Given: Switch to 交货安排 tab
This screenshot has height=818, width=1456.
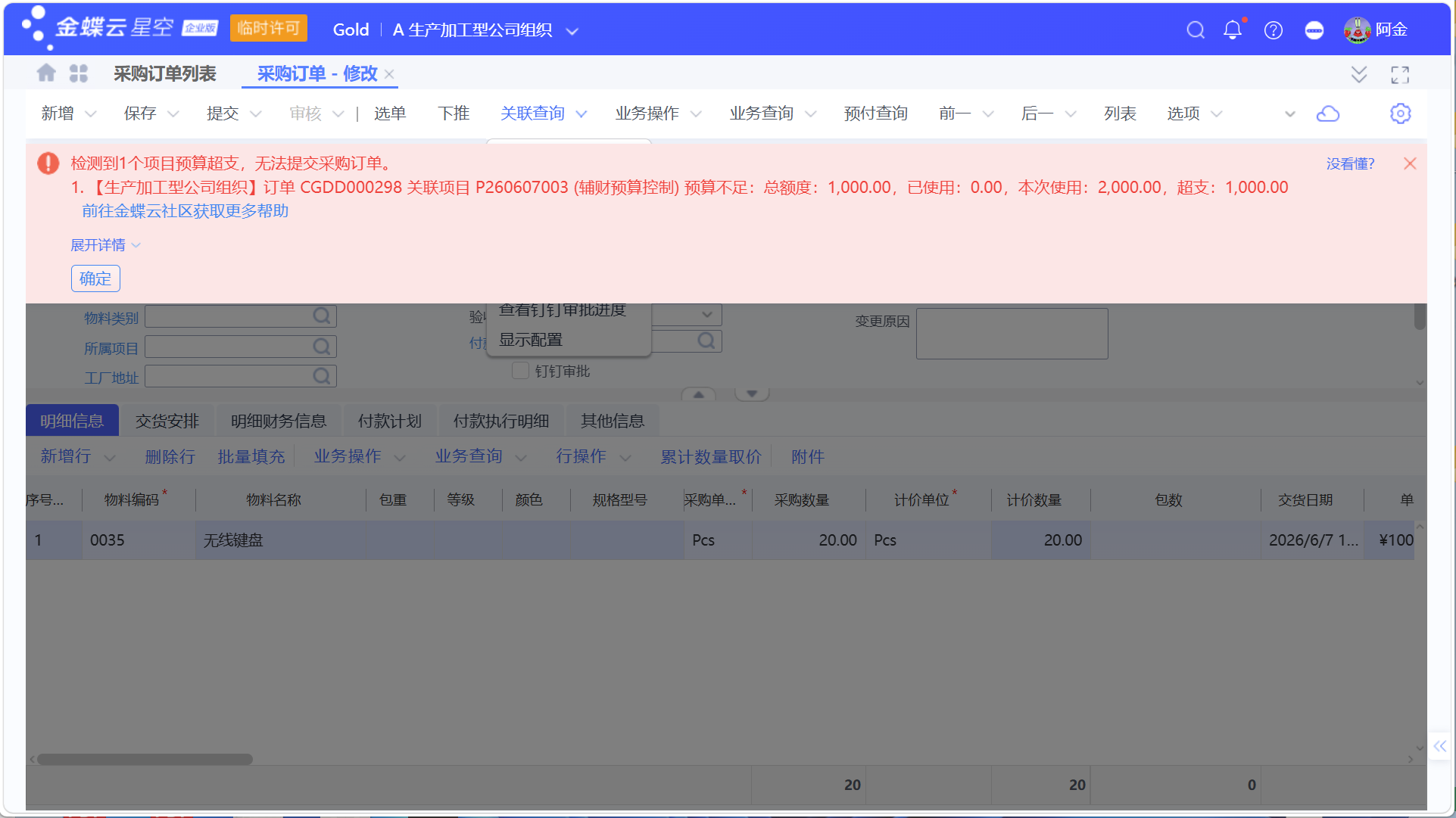Looking at the screenshot, I should (167, 421).
